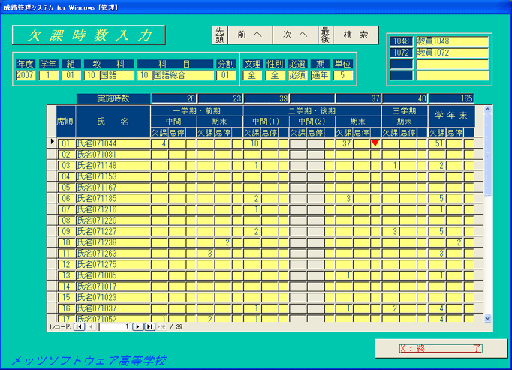Jump to last record in navigator bar
This screenshot has height=370, width=512.
149,327
